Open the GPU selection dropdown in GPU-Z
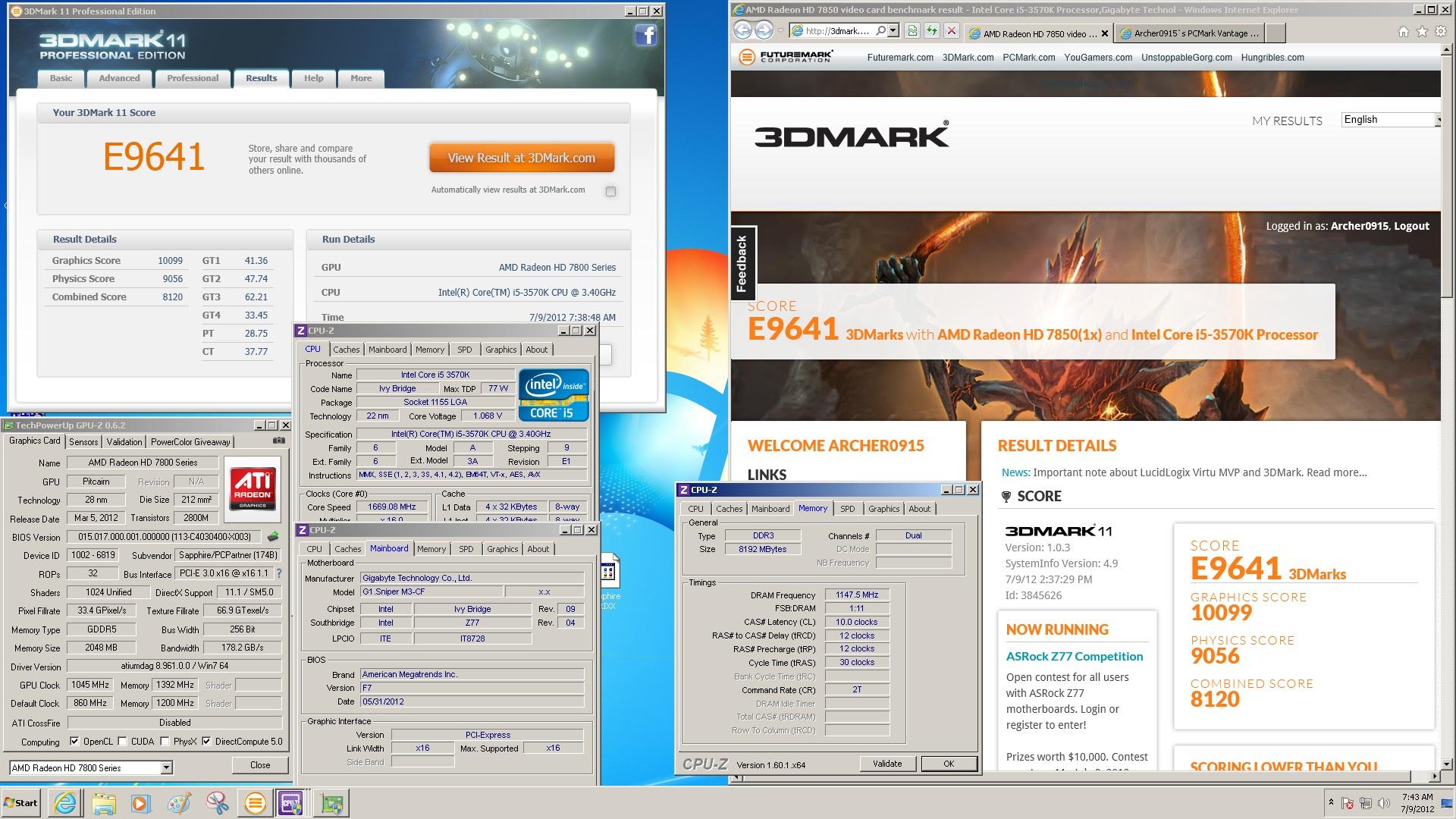The width and height of the screenshot is (1456, 819). click(x=166, y=768)
